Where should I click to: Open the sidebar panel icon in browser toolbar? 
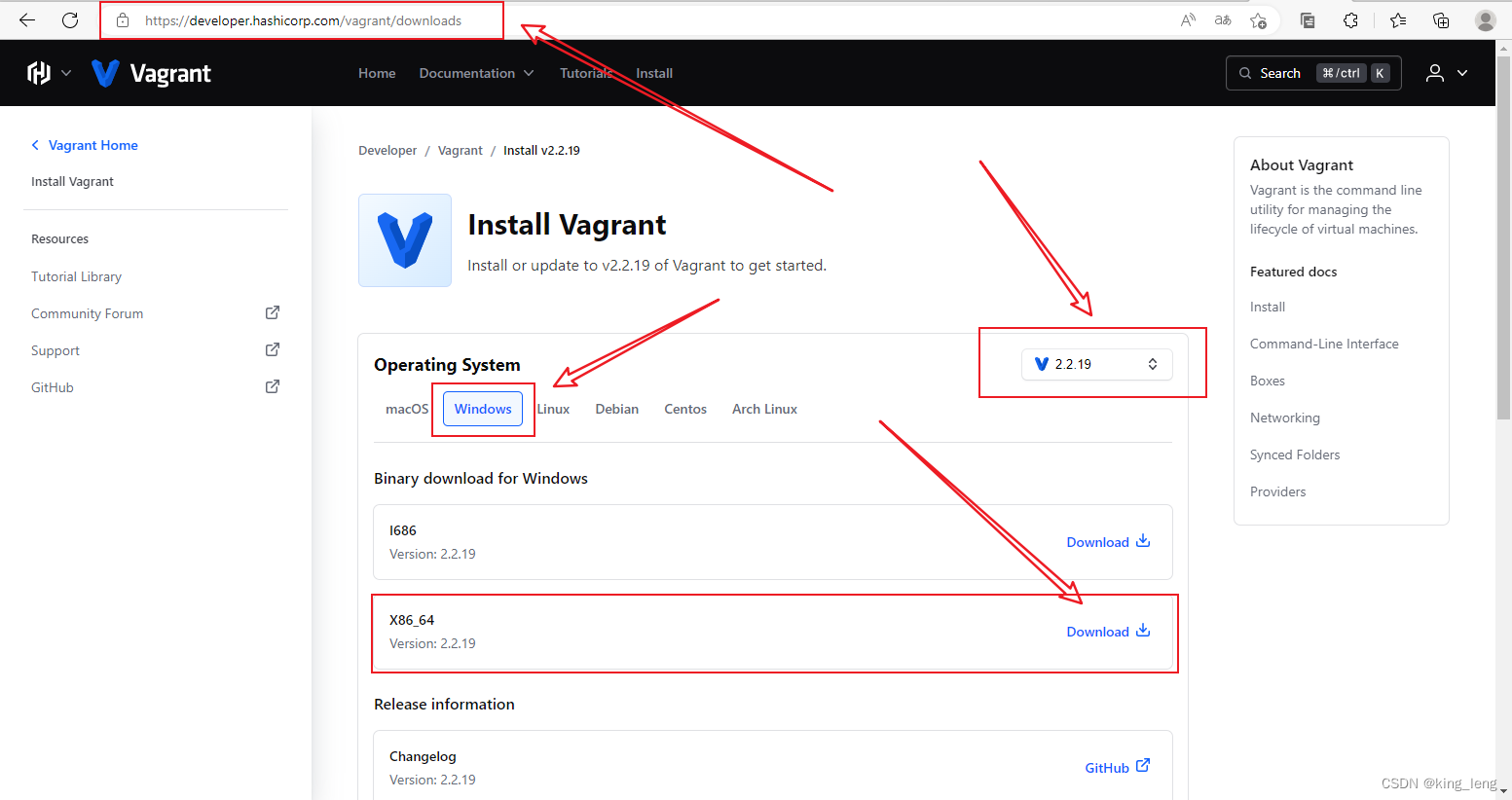(1308, 20)
